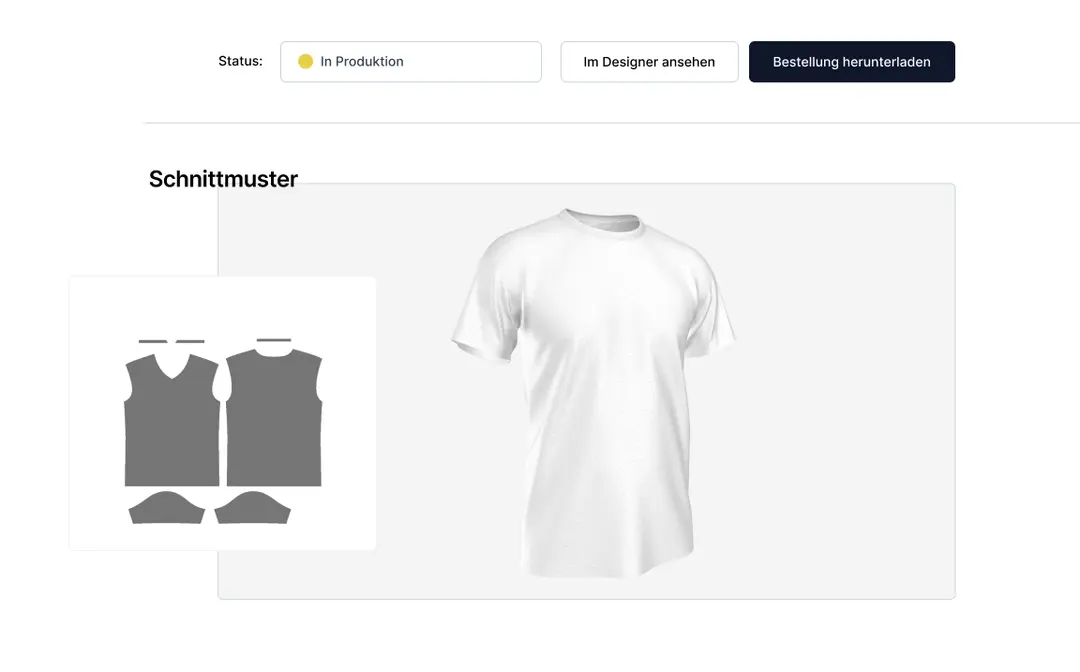Download order via 'Bestellung herunterladen' button
This screenshot has width=1080, height=672.
click(x=851, y=61)
